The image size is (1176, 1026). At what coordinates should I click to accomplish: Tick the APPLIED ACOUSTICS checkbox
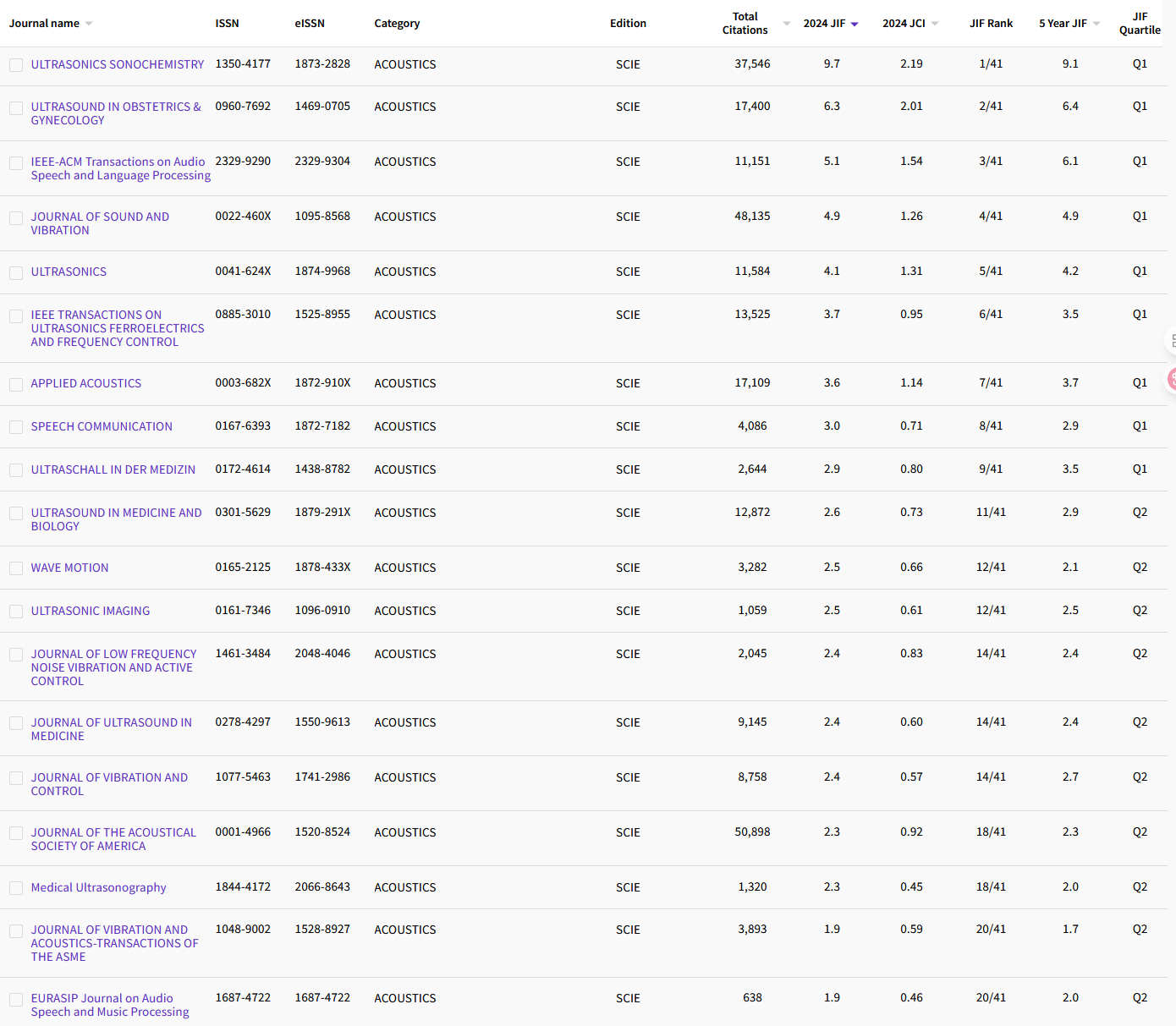coord(16,385)
